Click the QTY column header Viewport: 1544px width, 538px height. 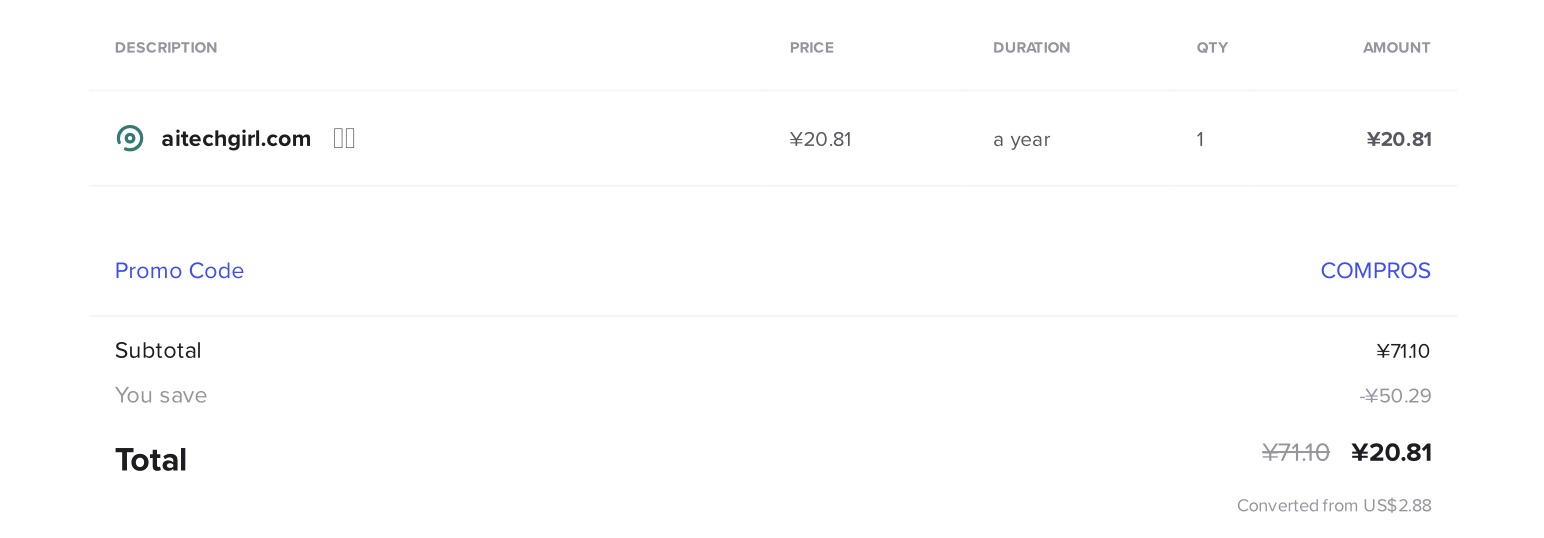(x=1212, y=48)
